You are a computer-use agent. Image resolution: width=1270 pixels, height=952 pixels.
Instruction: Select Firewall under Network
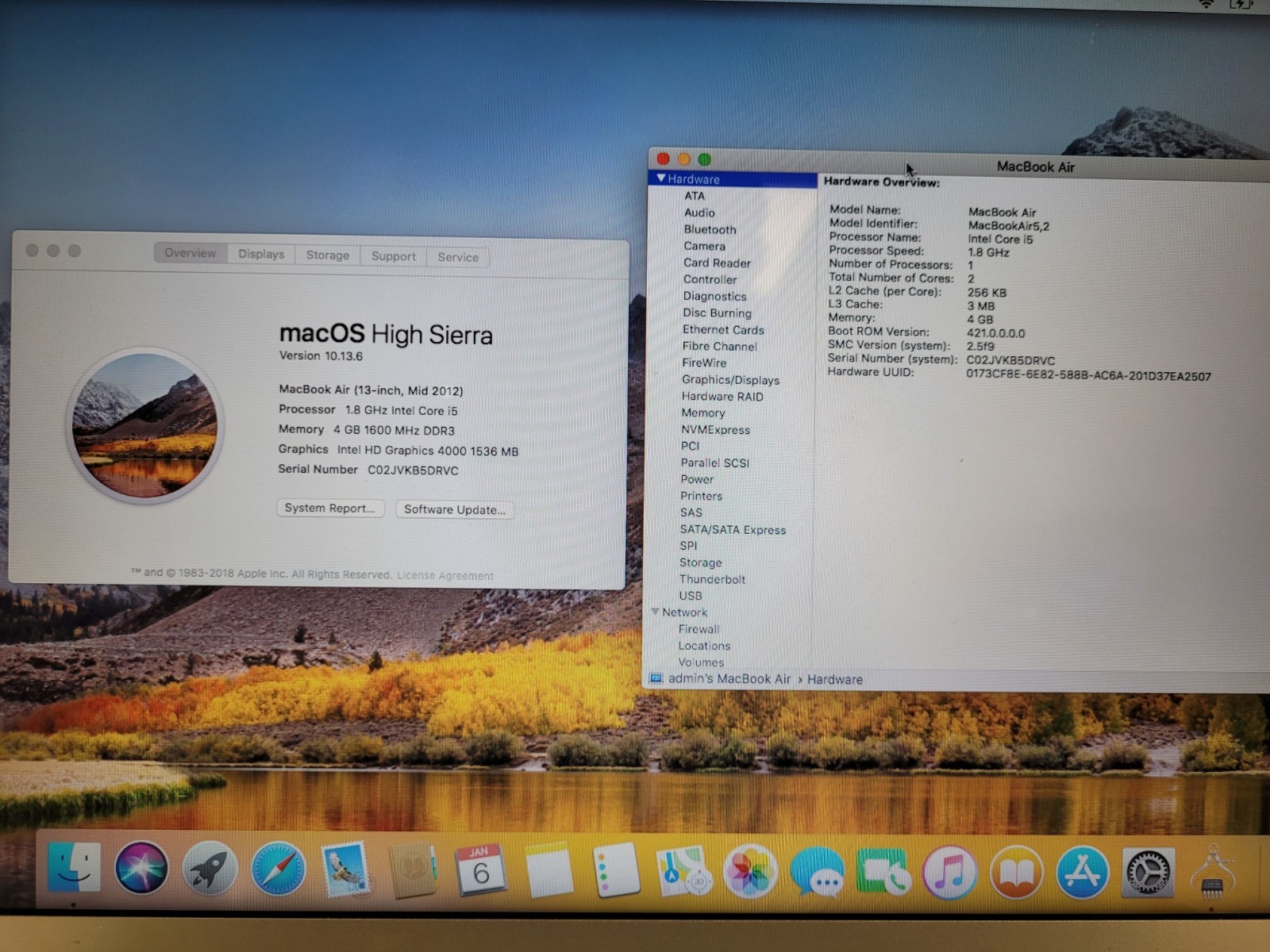pyautogui.click(x=698, y=629)
